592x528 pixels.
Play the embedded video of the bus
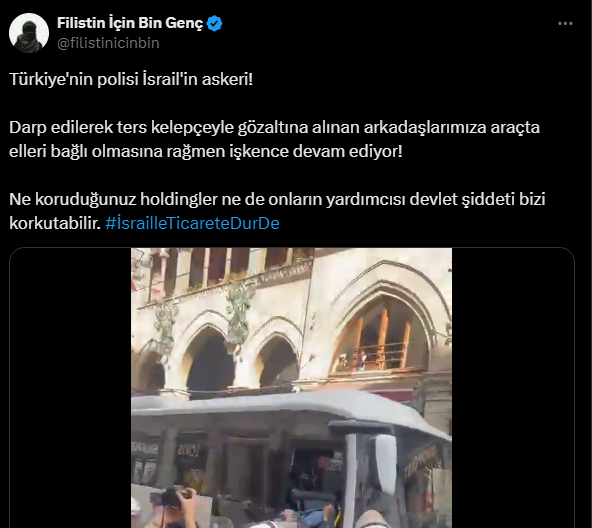[x=291, y=388]
